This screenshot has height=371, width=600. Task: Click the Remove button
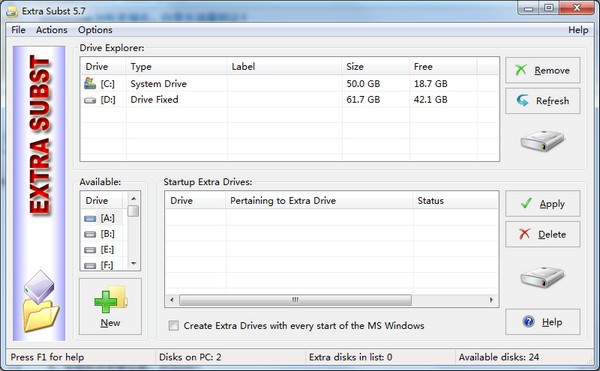coord(543,70)
